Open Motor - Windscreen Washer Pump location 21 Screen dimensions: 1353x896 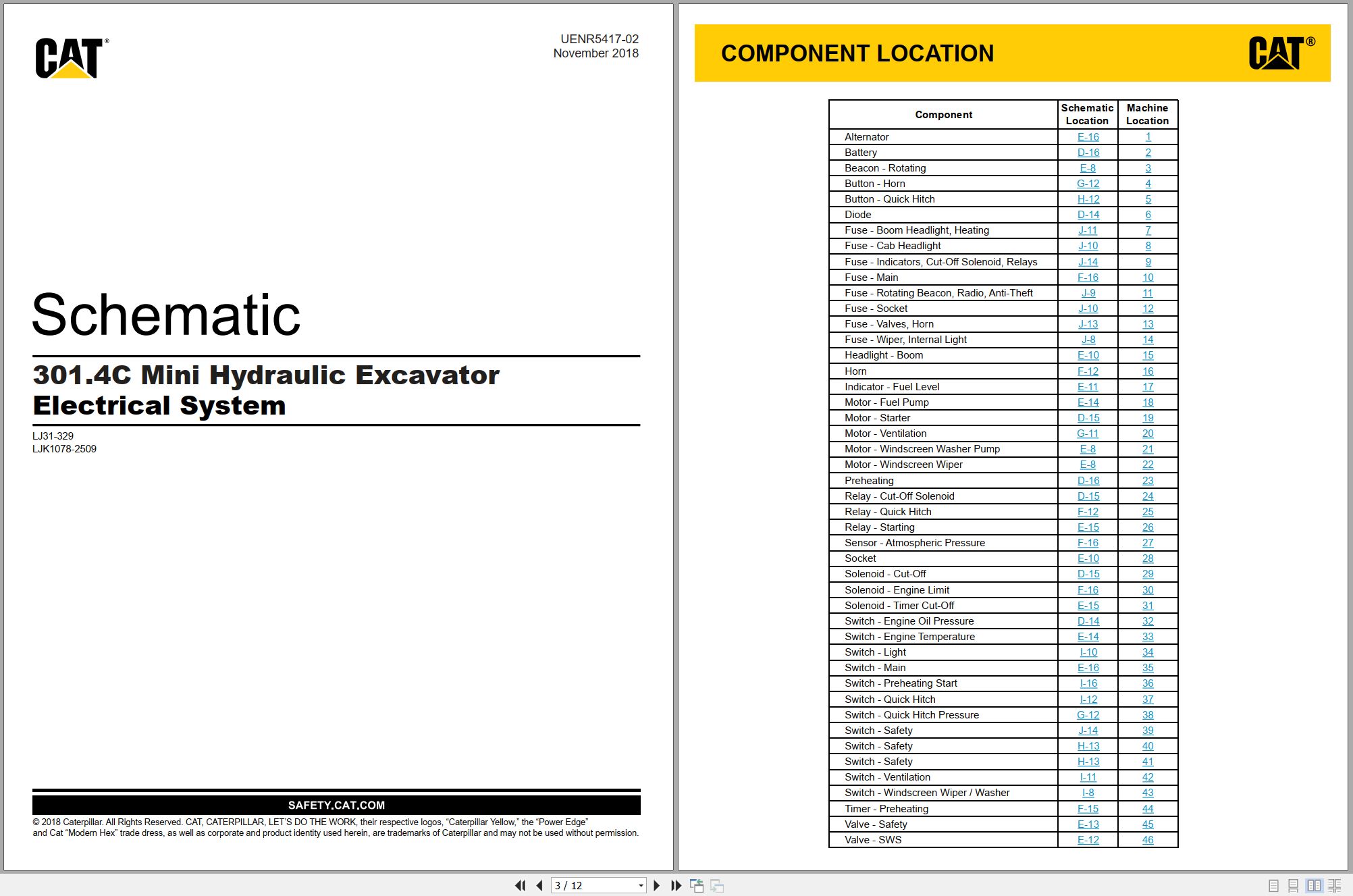pos(1148,449)
